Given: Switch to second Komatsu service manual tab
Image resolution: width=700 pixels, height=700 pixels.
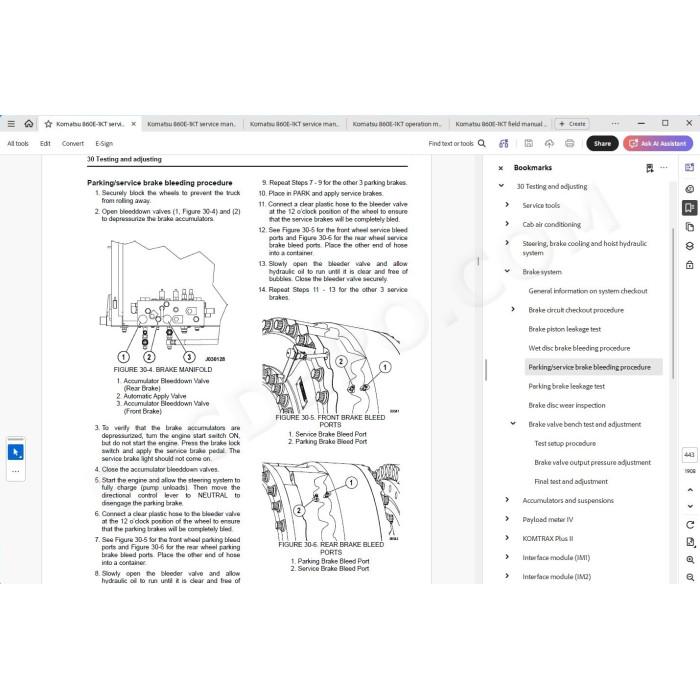Looking at the screenshot, I should [x=191, y=124].
